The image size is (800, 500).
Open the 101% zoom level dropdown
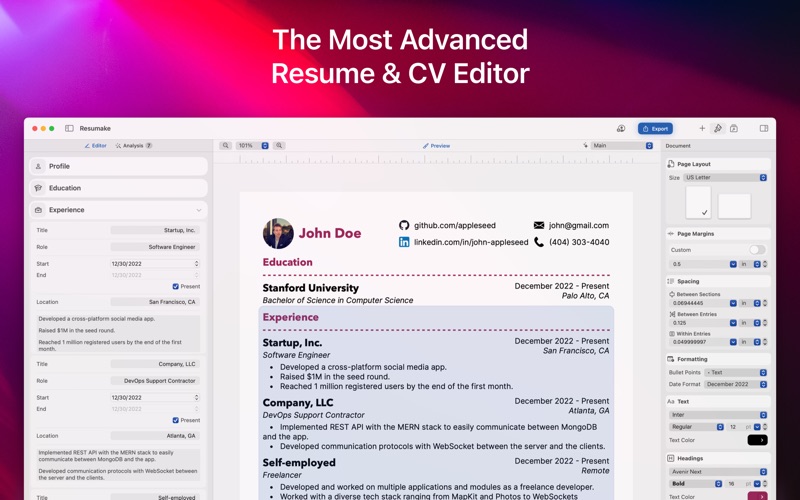252,145
